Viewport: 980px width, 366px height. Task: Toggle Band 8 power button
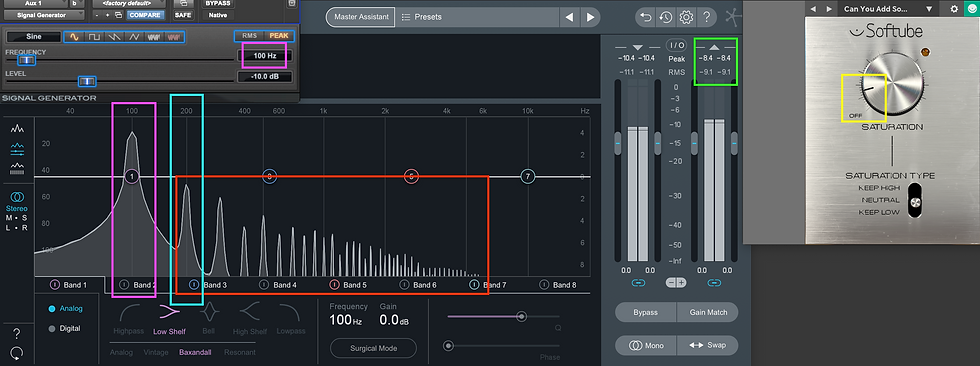pyautogui.click(x=544, y=285)
